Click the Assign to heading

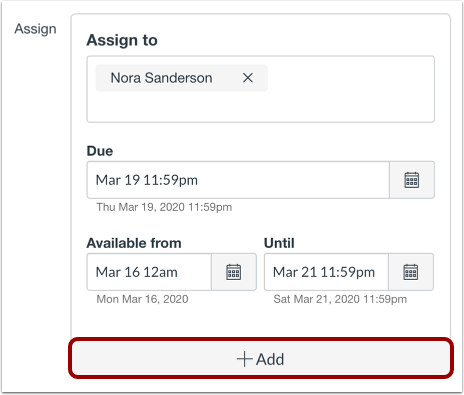[x=122, y=40]
